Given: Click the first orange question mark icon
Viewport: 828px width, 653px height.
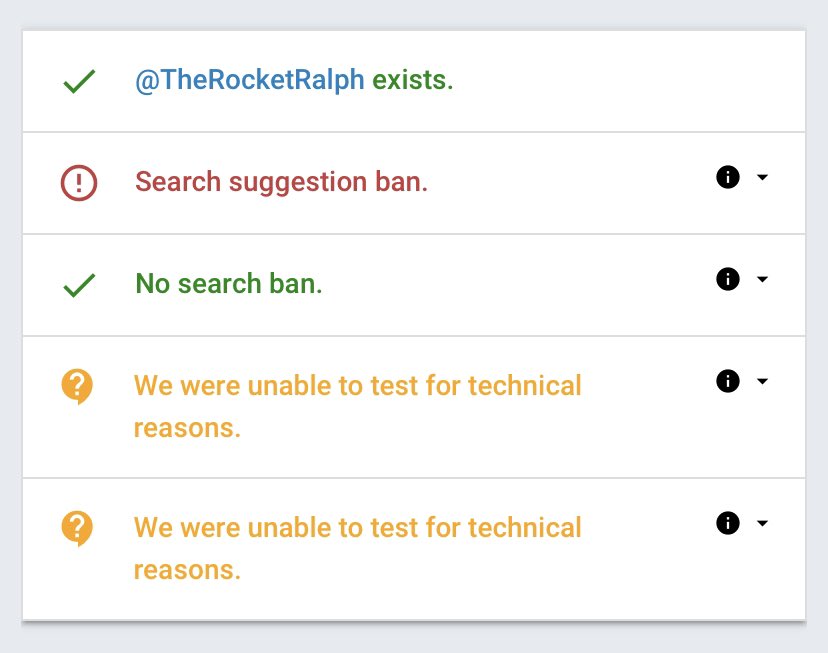Looking at the screenshot, I should [77, 386].
